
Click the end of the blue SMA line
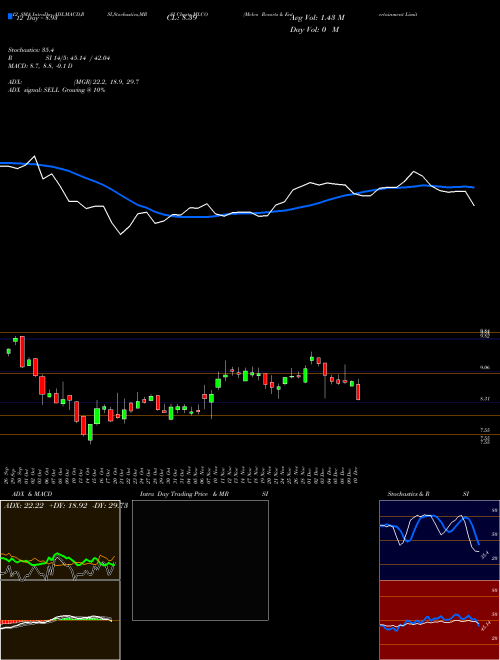(474, 187)
